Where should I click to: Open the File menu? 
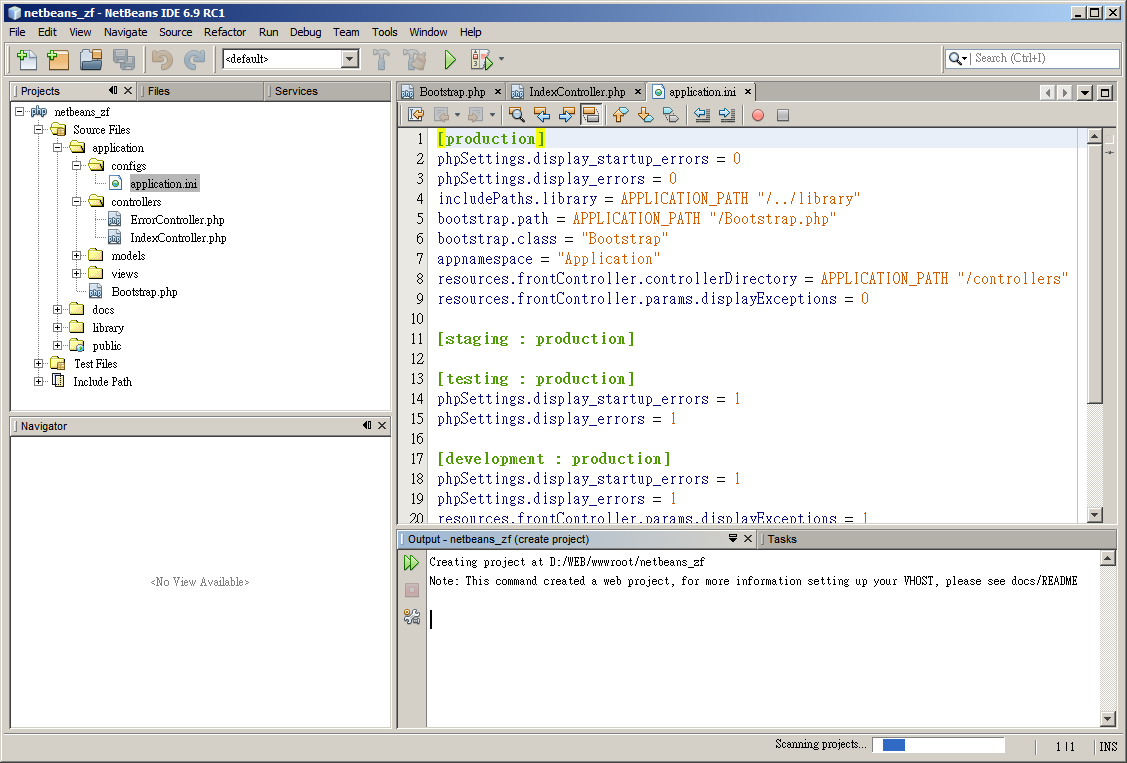click(17, 32)
